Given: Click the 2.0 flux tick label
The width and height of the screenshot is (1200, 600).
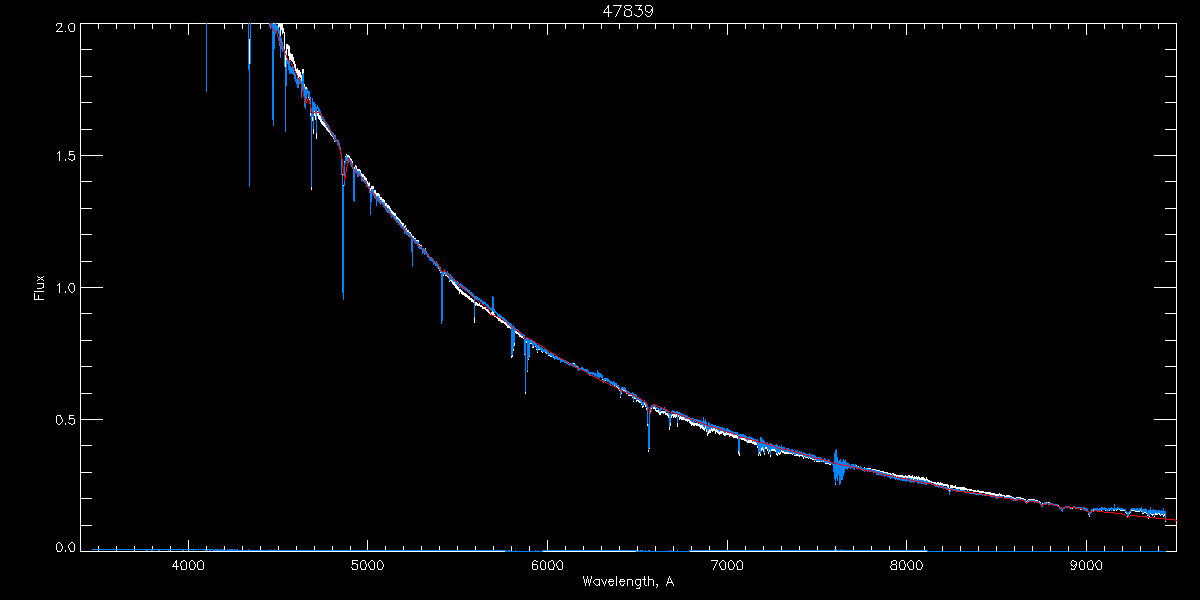Looking at the screenshot, I should point(65,27).
